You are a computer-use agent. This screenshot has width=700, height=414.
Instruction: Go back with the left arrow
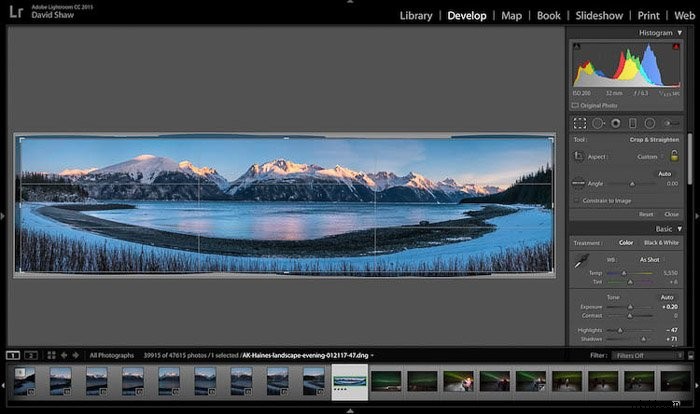coord(64,355)
